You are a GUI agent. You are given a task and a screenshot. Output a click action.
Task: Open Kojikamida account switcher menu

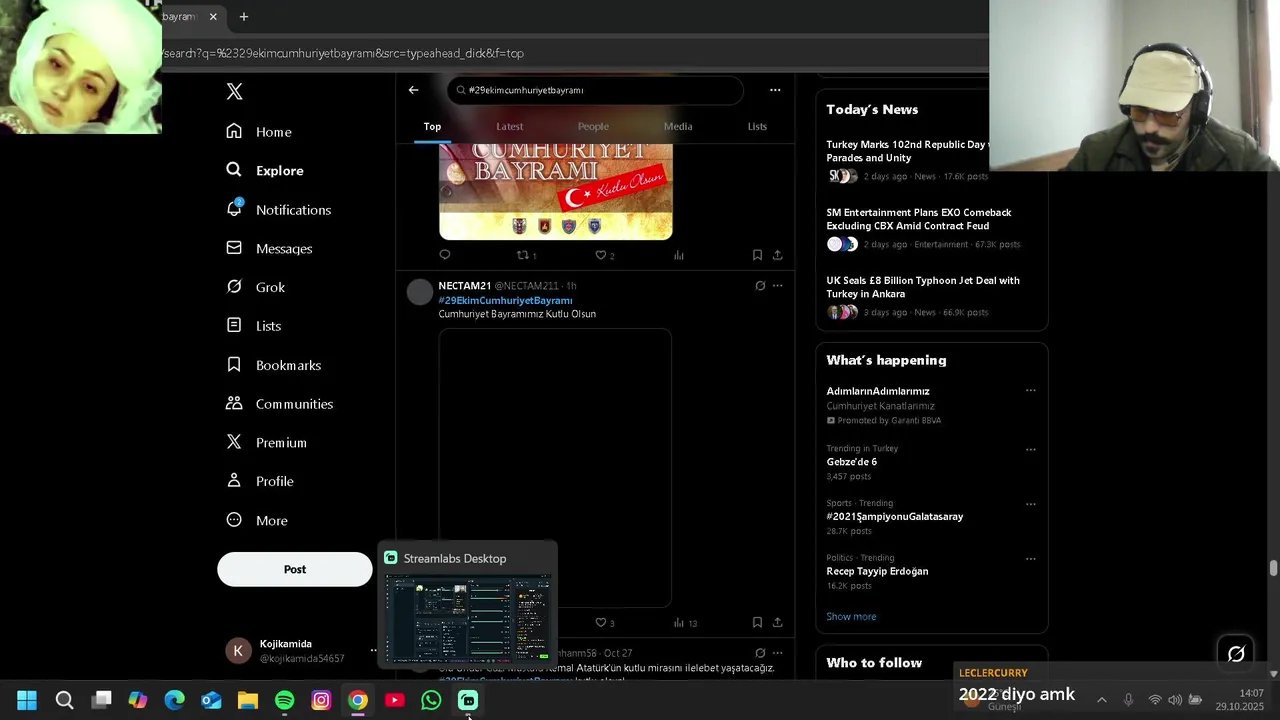pyautogui.click(x=298, y=651)
